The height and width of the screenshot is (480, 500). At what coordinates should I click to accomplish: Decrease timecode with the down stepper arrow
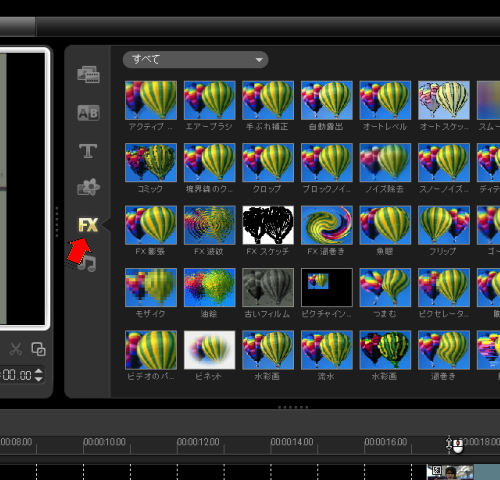coord(39,379)
